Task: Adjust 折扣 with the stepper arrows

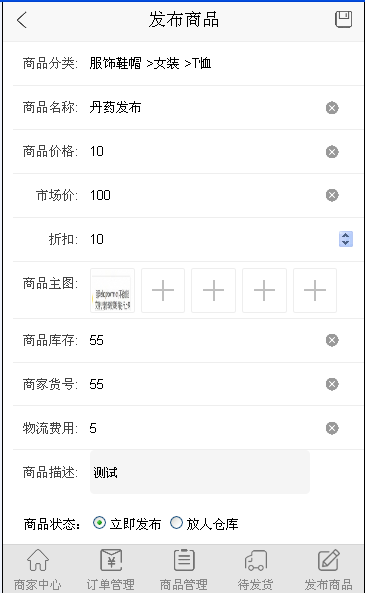Action: tap(346, 239)
